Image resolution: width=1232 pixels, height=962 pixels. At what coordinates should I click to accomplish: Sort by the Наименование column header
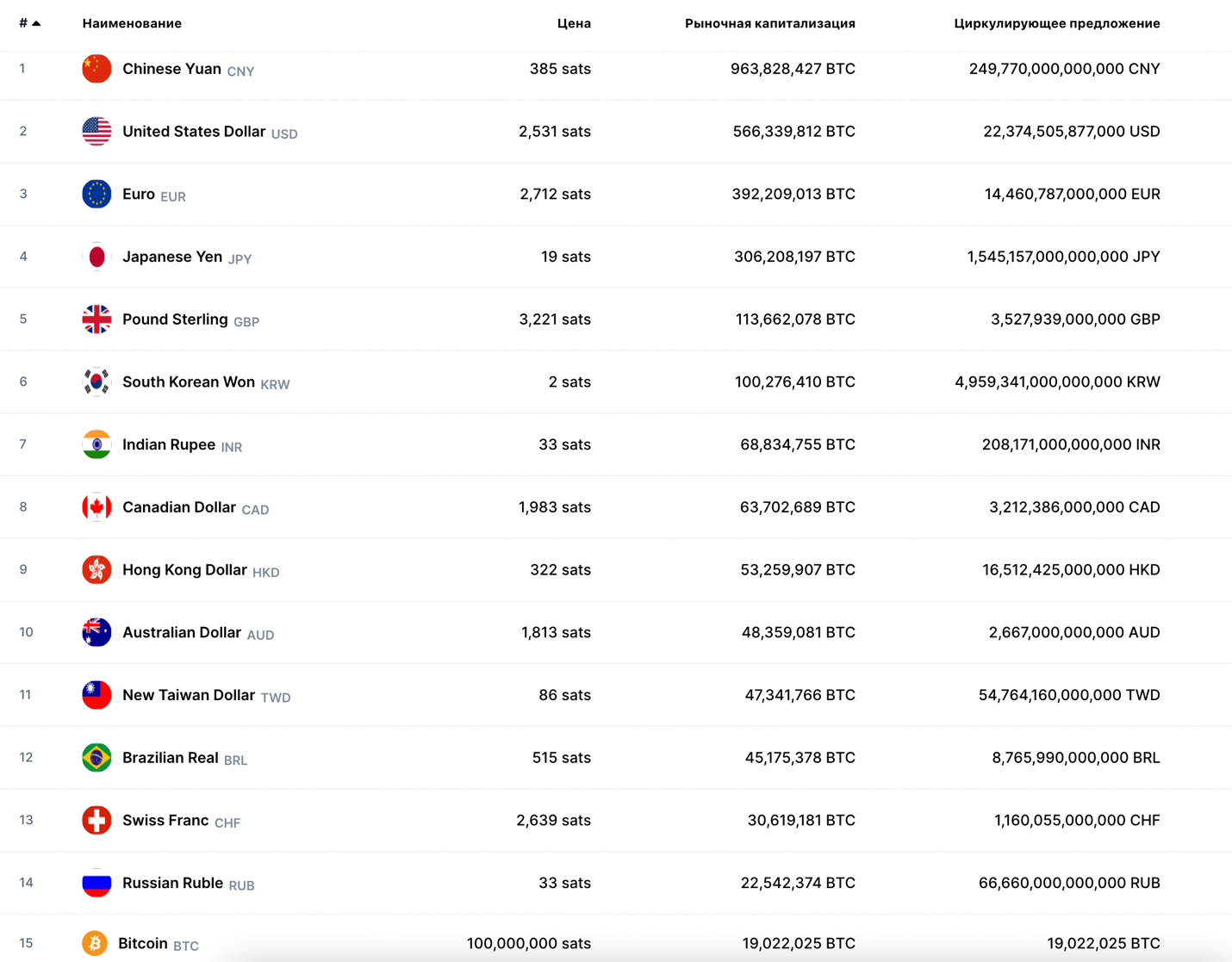[x=132, y=23]
